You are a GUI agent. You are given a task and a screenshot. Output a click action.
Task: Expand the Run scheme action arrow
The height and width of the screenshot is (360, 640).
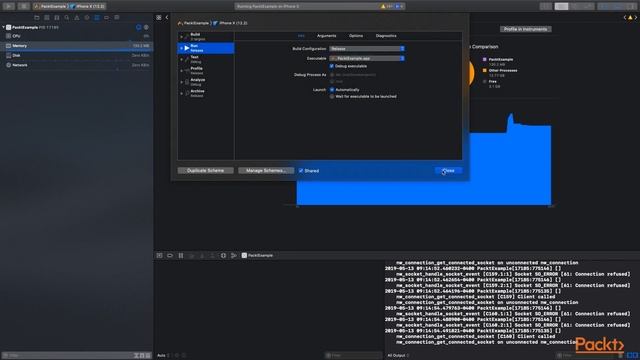182,48
